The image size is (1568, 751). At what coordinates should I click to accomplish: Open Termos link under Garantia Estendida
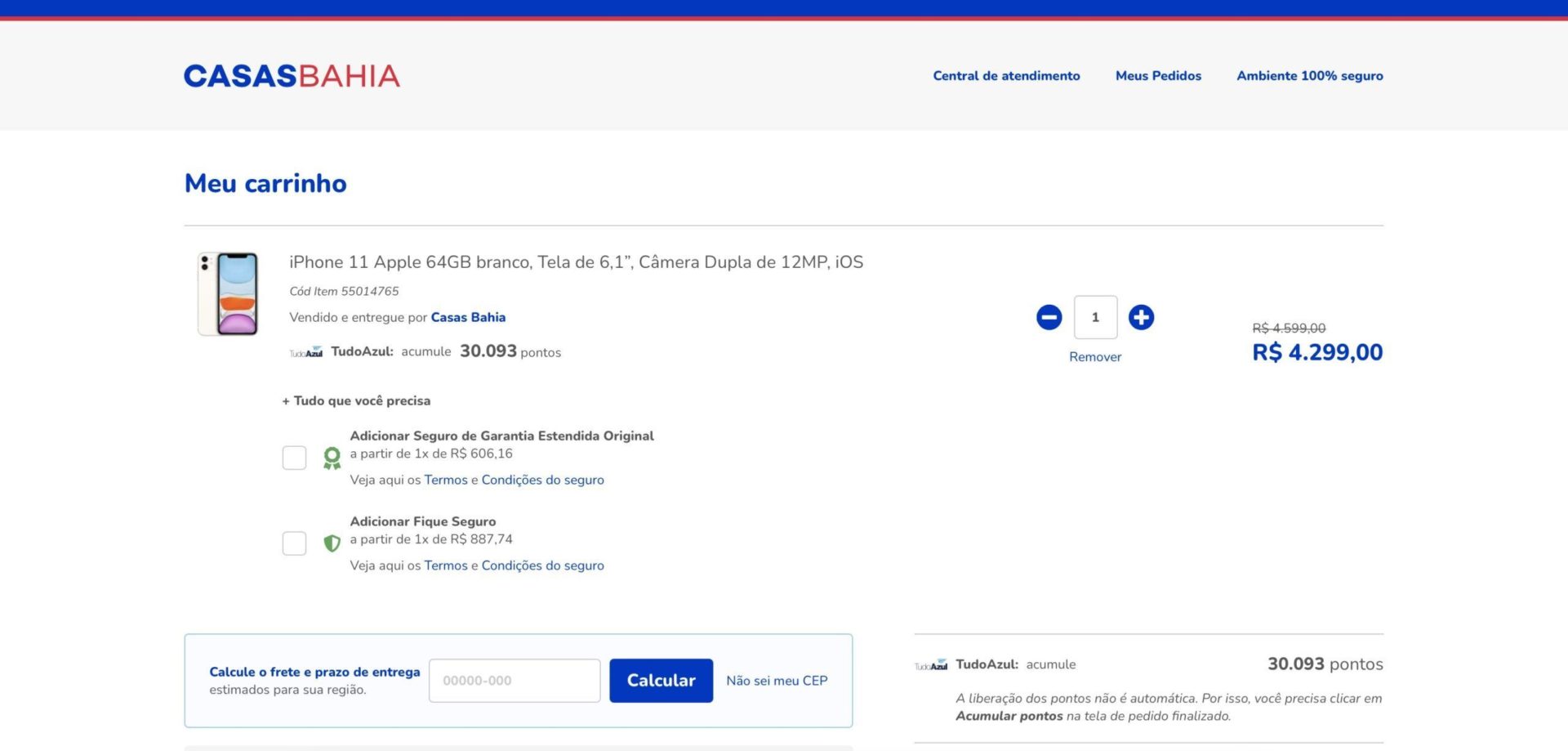(446, 480)
